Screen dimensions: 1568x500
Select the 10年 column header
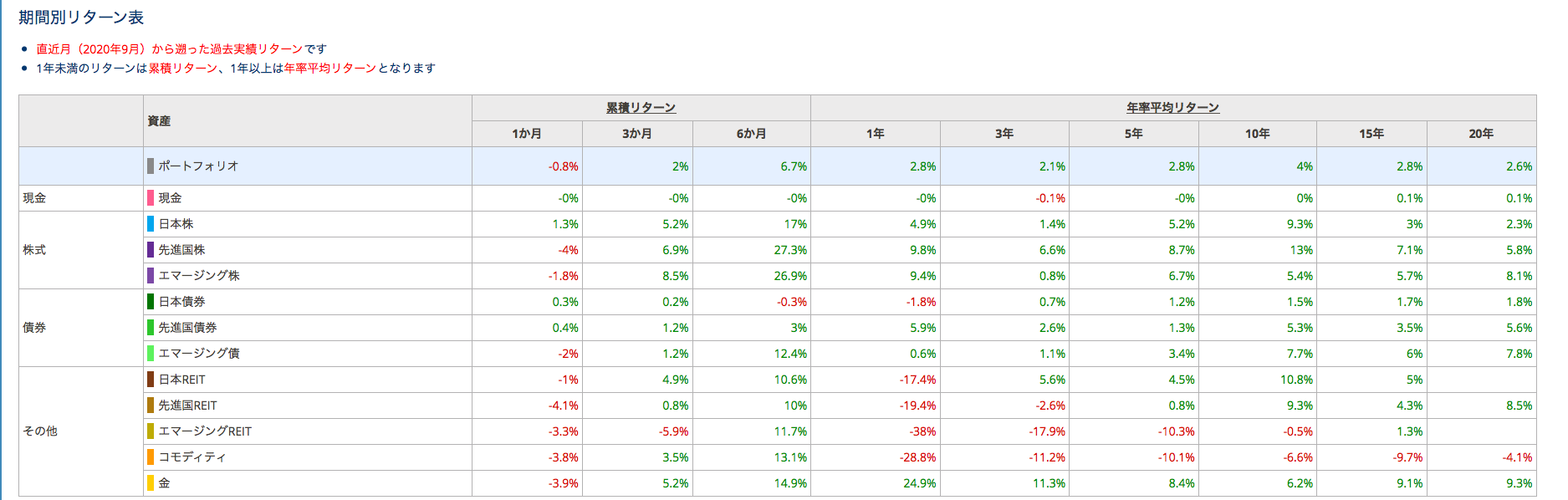click(1258, 134)
